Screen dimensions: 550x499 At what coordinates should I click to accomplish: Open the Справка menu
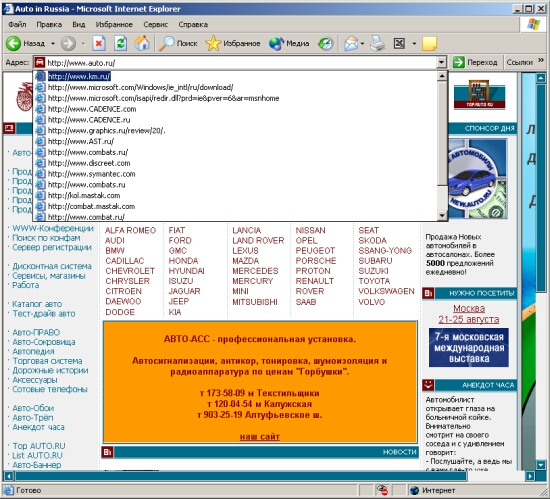(193, 25)
